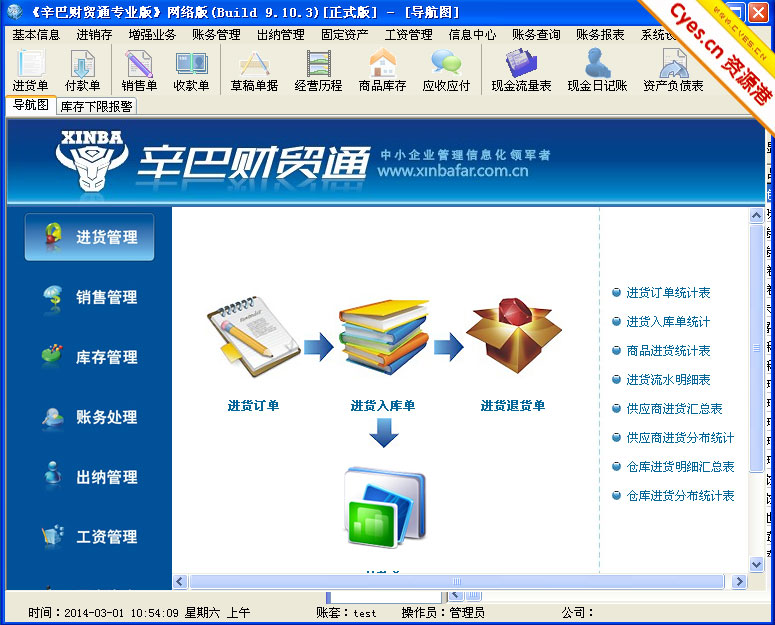Open the 现金日记账 toolbar icon
775x625 pixels.
597,70
